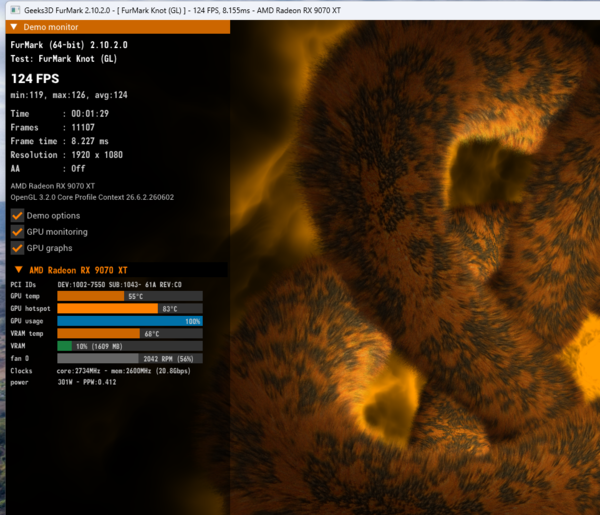Click the window title bar text

point(182,10)
